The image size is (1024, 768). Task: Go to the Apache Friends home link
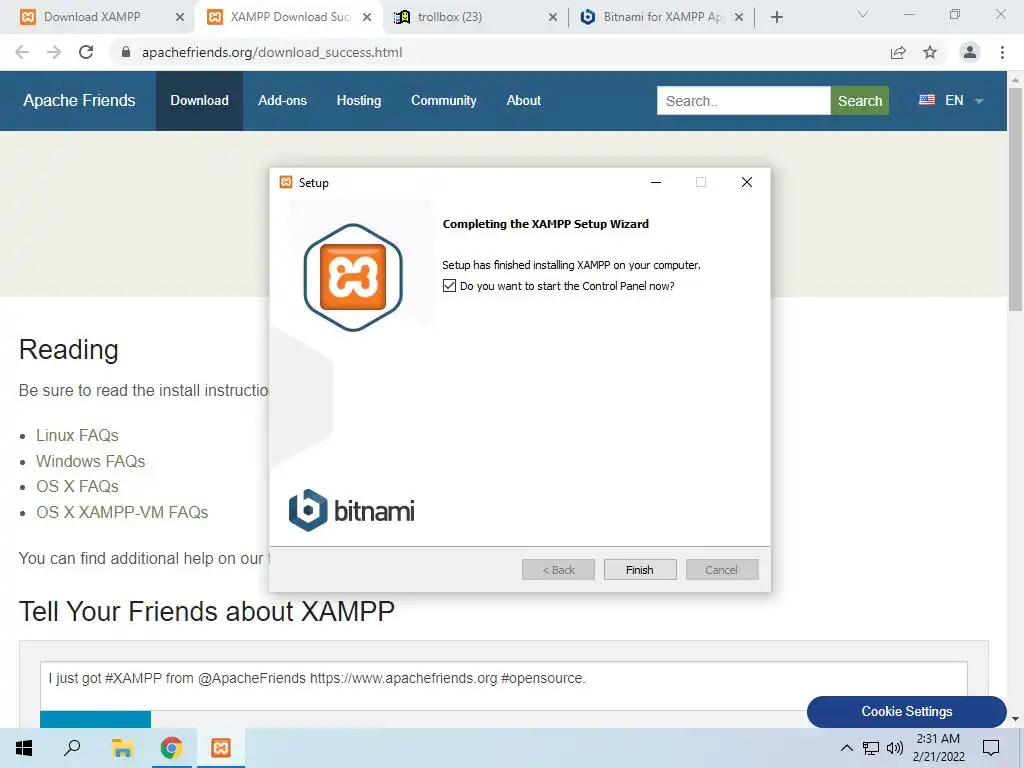click(79, 101)
